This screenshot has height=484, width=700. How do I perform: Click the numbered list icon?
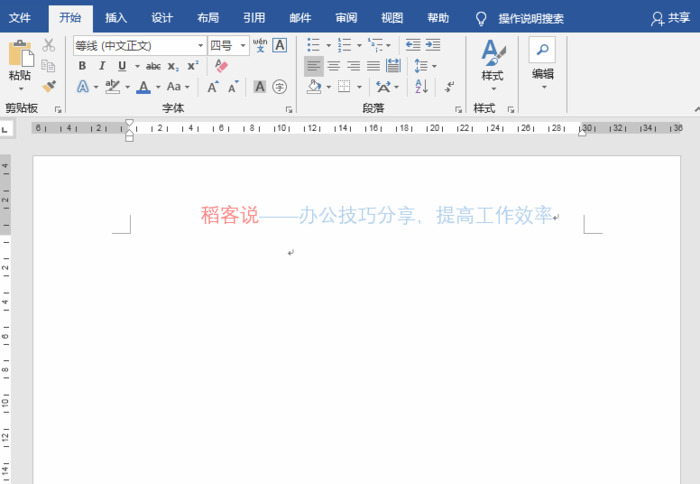pyautogui.click(x=344, y=45)
